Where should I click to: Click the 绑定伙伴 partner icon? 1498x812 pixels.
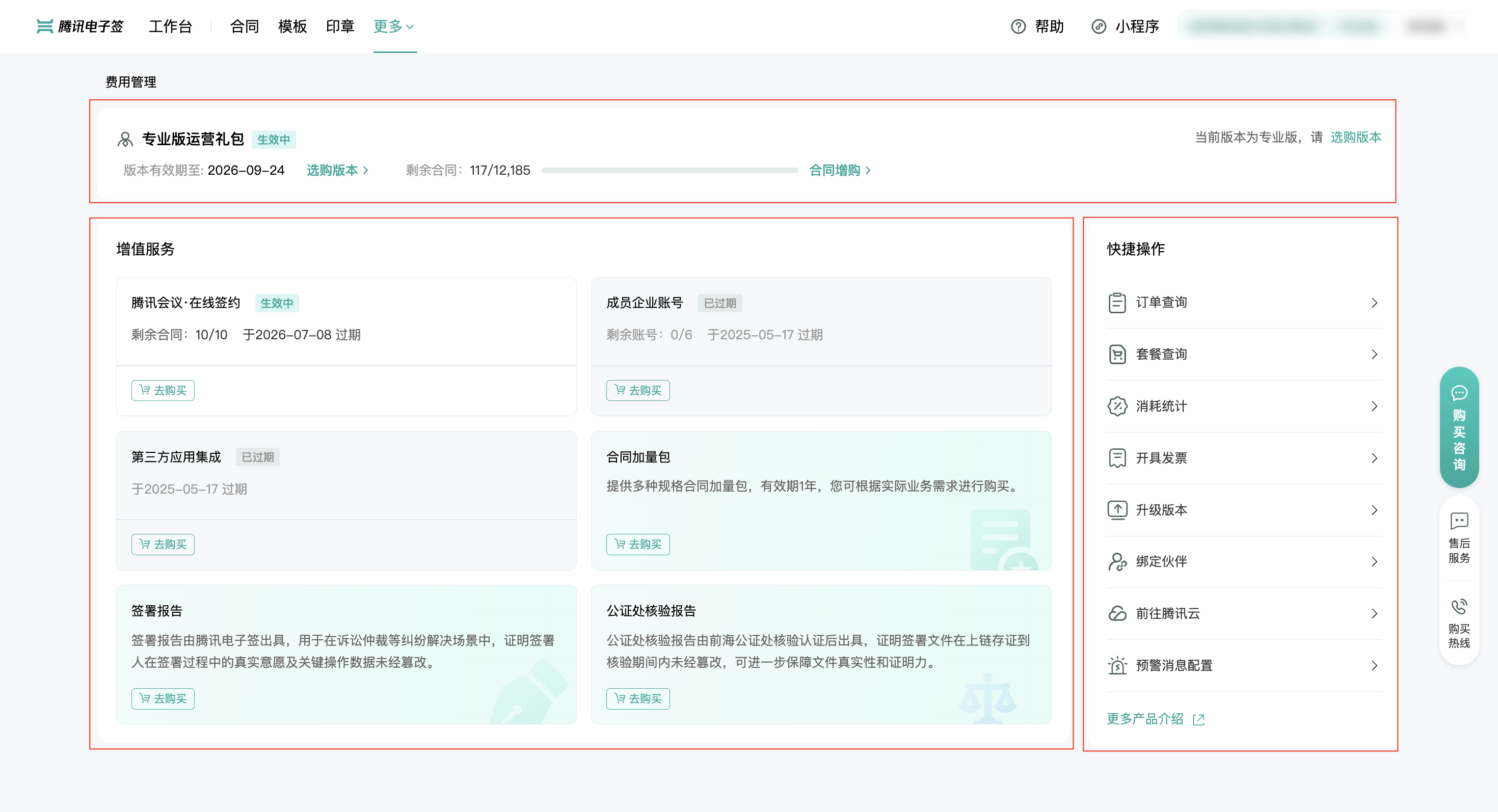click(x=1116, y=561)
